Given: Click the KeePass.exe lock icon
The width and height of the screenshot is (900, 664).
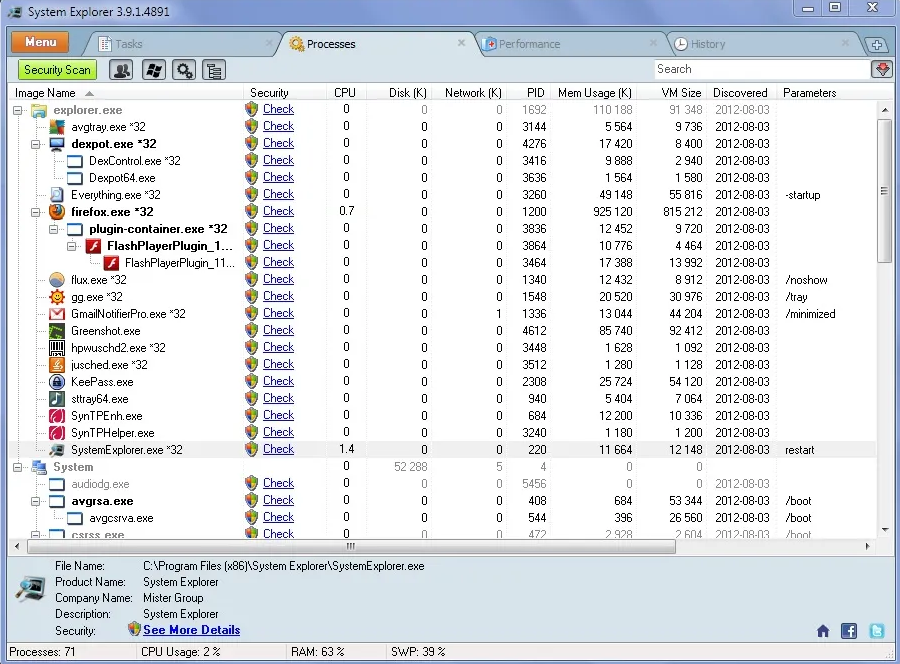Looking at the screenshot, I should pos(57,382).
